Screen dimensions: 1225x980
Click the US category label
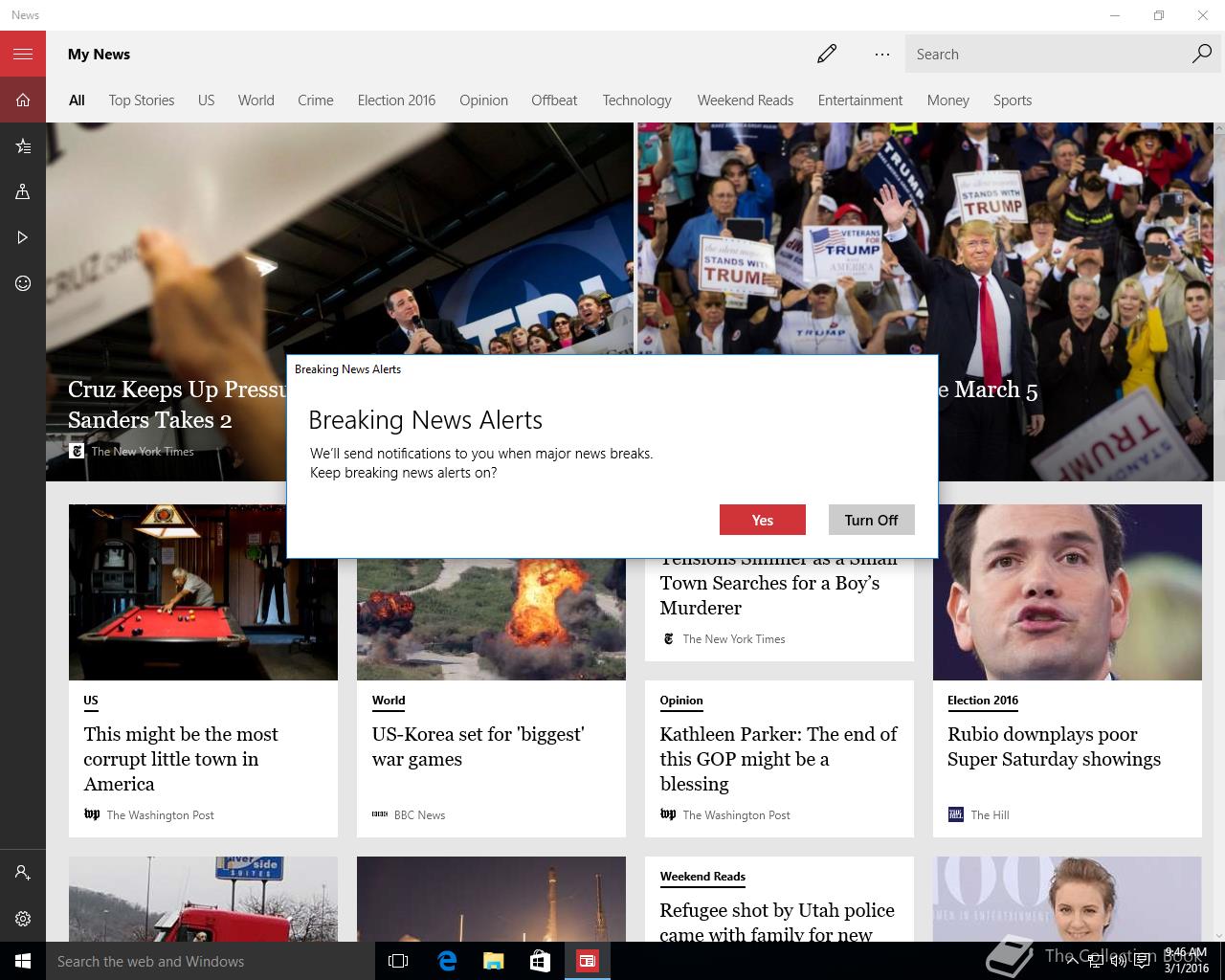pyautogui.click(x=91, y=701)
